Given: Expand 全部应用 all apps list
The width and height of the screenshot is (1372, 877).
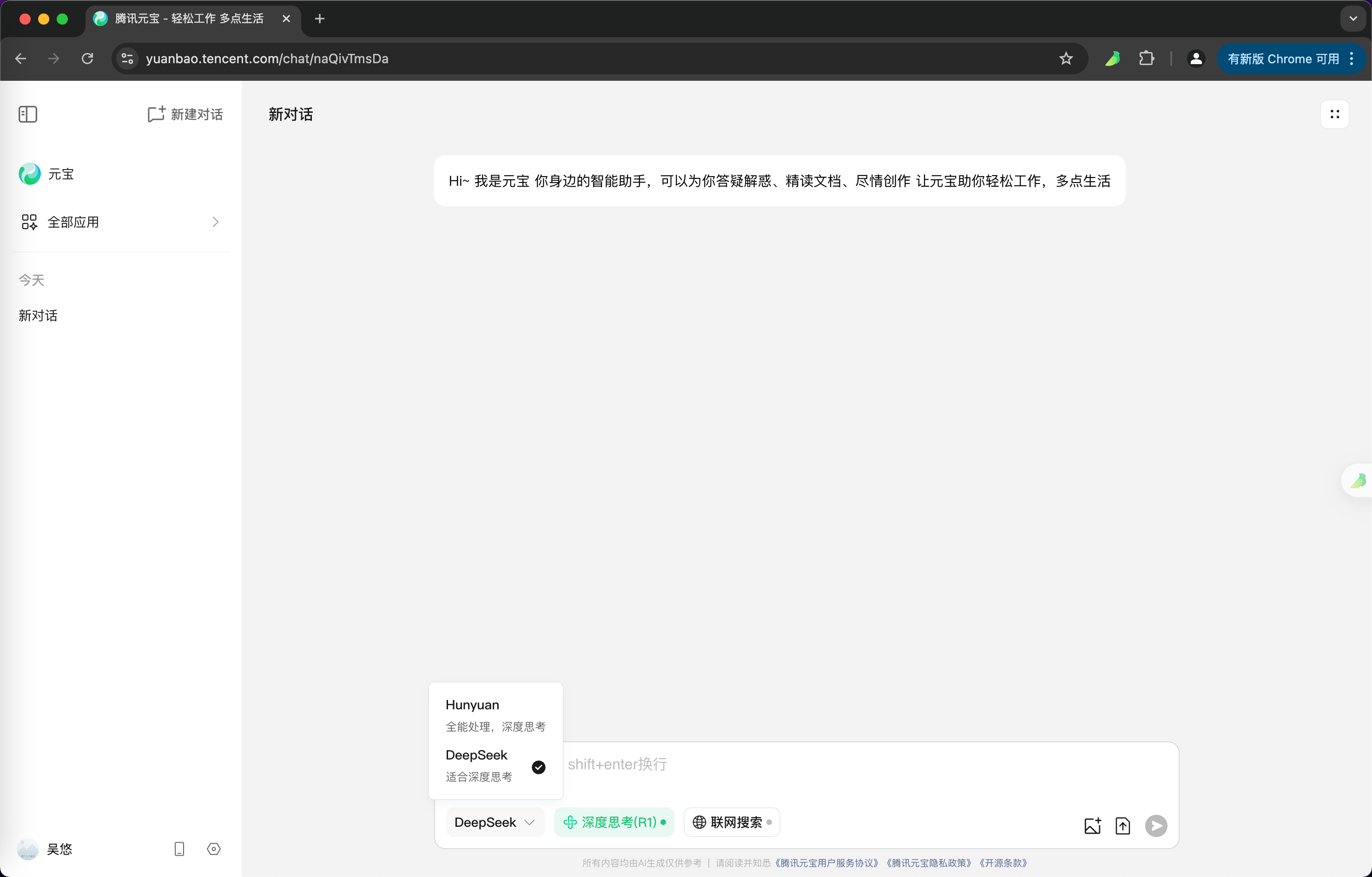Looking at the screenshot, I should click(x=120, y=222).
